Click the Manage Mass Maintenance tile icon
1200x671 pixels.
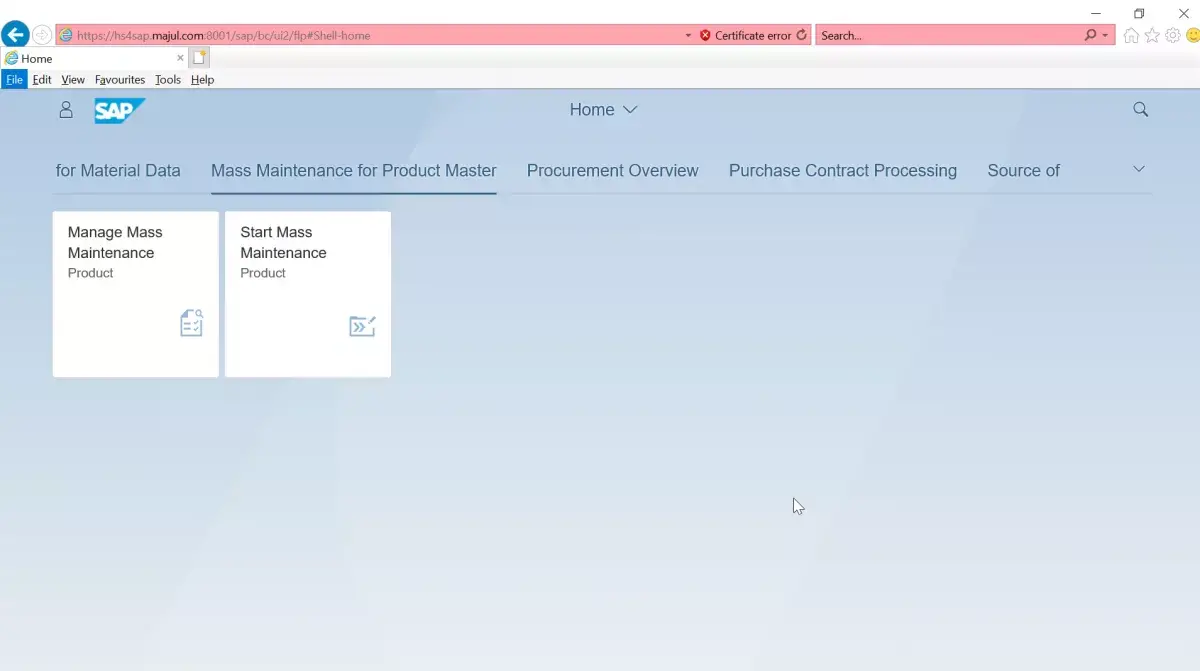click(x=191, y=323)
